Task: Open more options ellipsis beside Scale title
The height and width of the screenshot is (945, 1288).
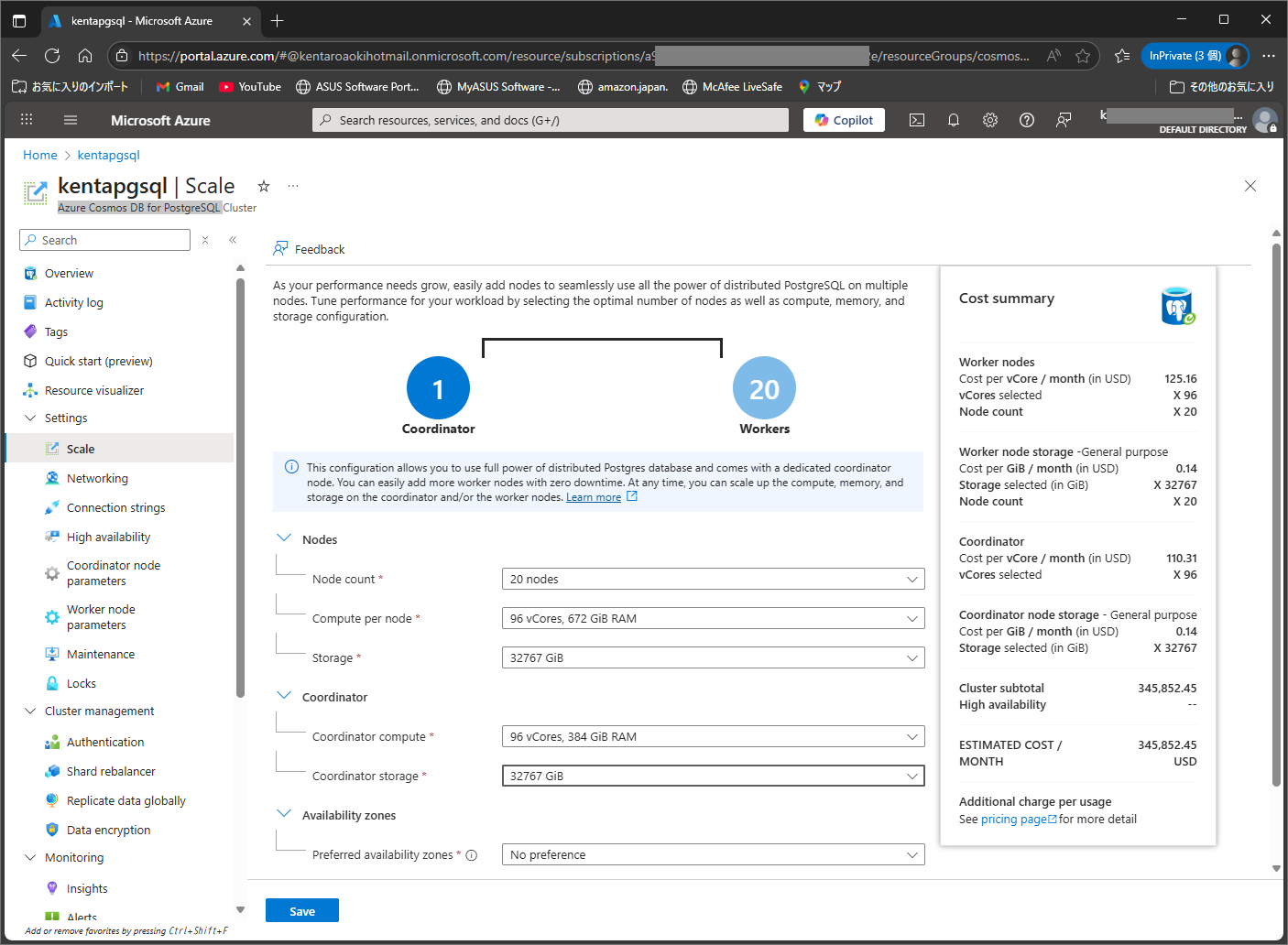Action: 293,186
